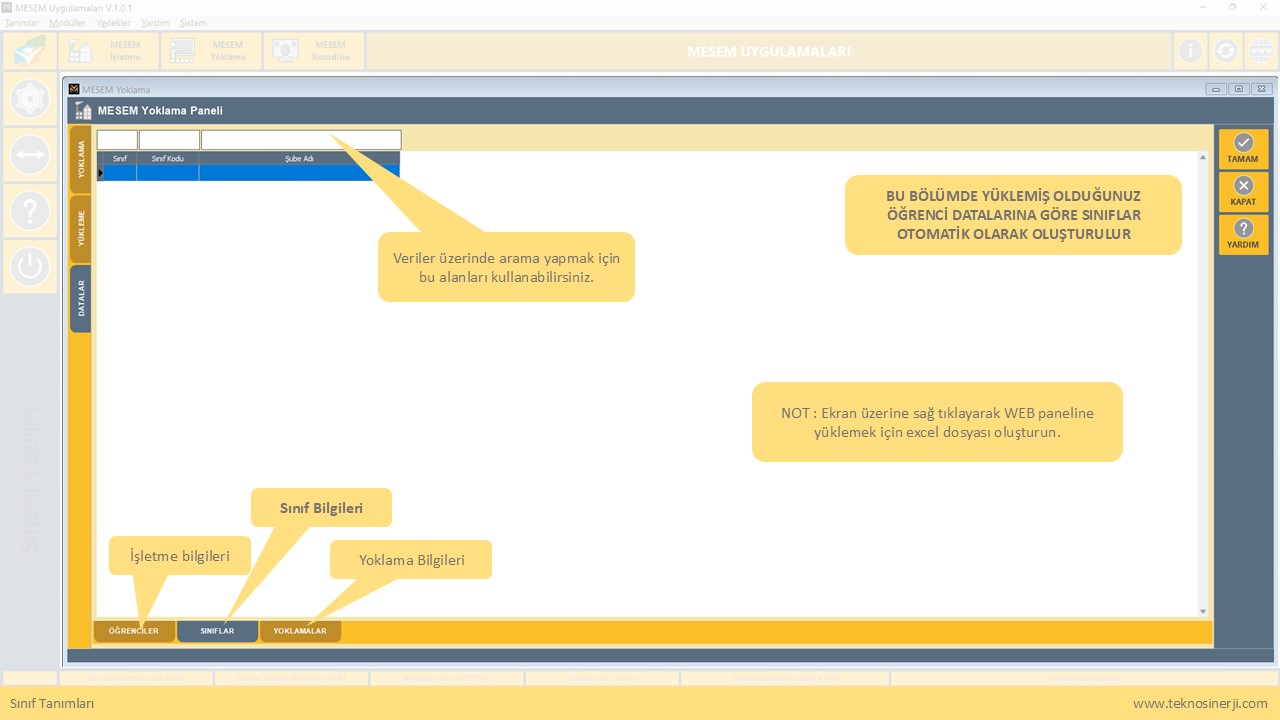Open the Tanımlar menu
Image resolution: width=1280 pixels, height=720 pixels.
pos(21,23)
